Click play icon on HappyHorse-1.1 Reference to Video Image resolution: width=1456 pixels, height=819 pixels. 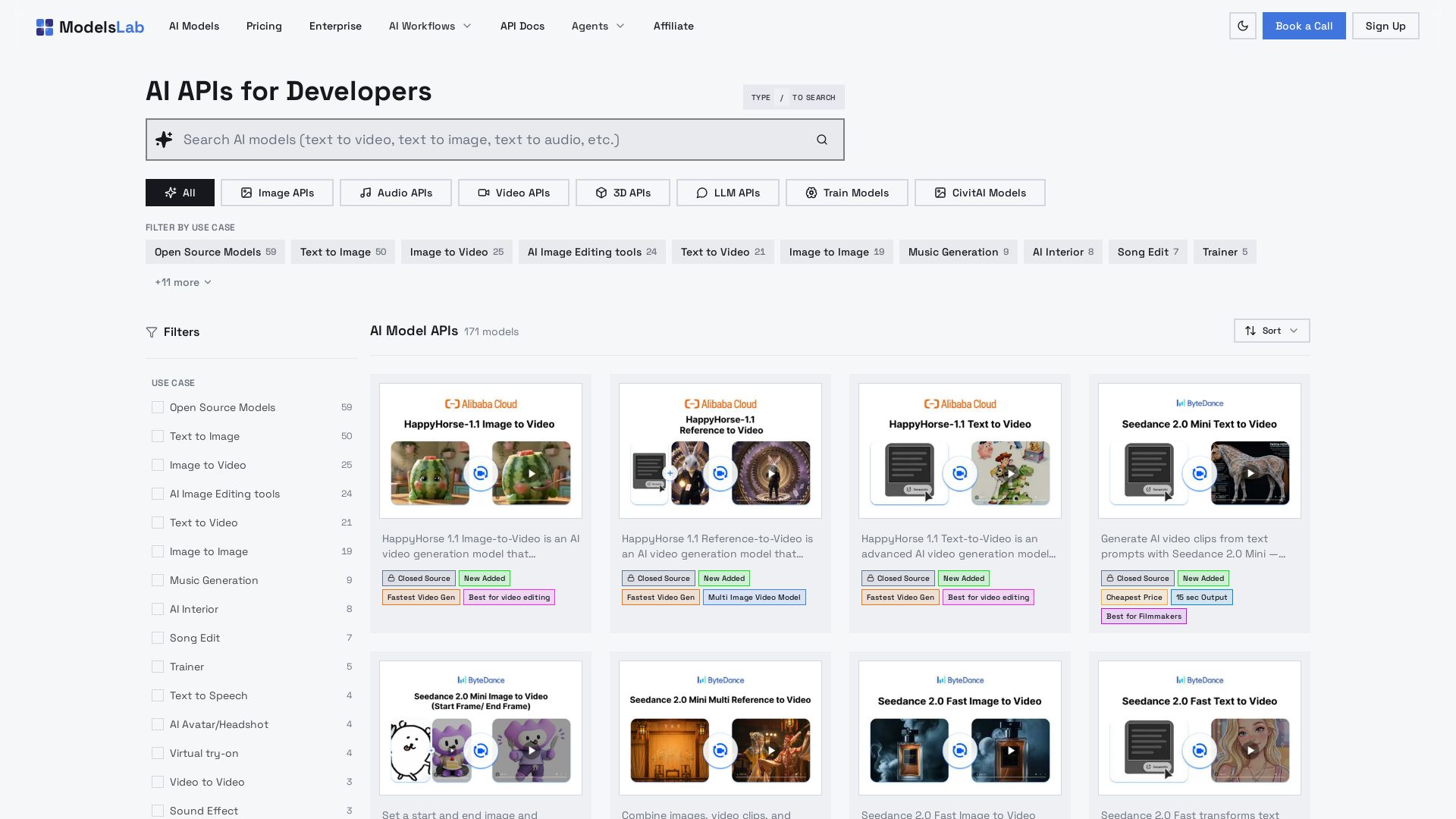771,473
